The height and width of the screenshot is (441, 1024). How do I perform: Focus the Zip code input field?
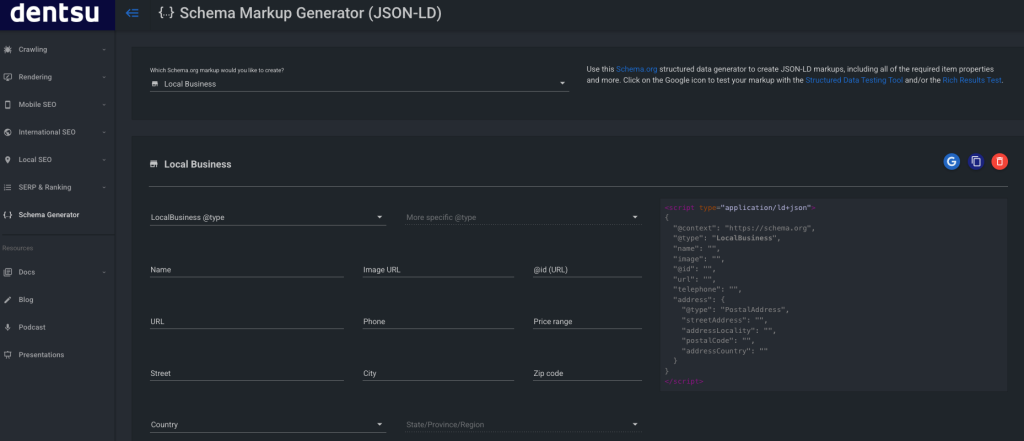588,374
